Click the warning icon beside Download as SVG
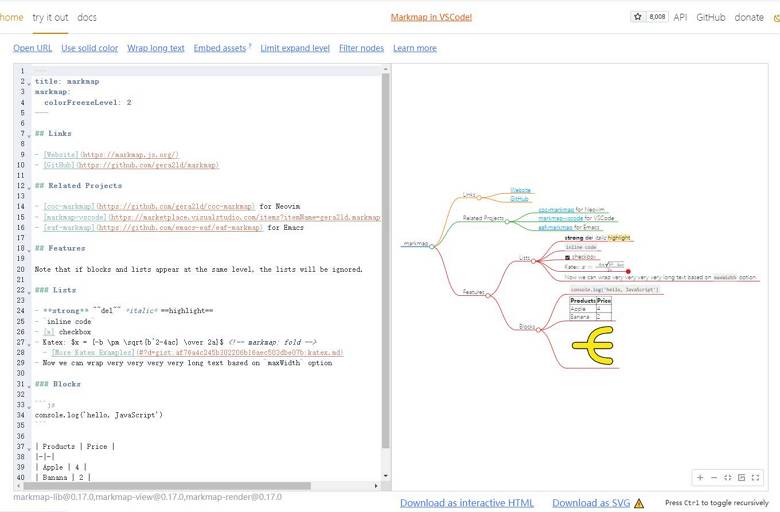The width and height of the screenshot is (780, 512). 639,503
